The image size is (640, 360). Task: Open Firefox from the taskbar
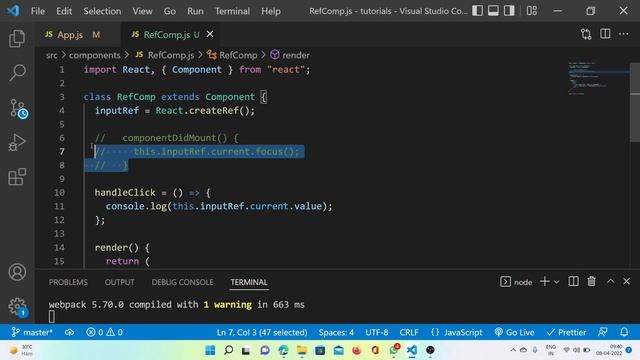(357, 350)
